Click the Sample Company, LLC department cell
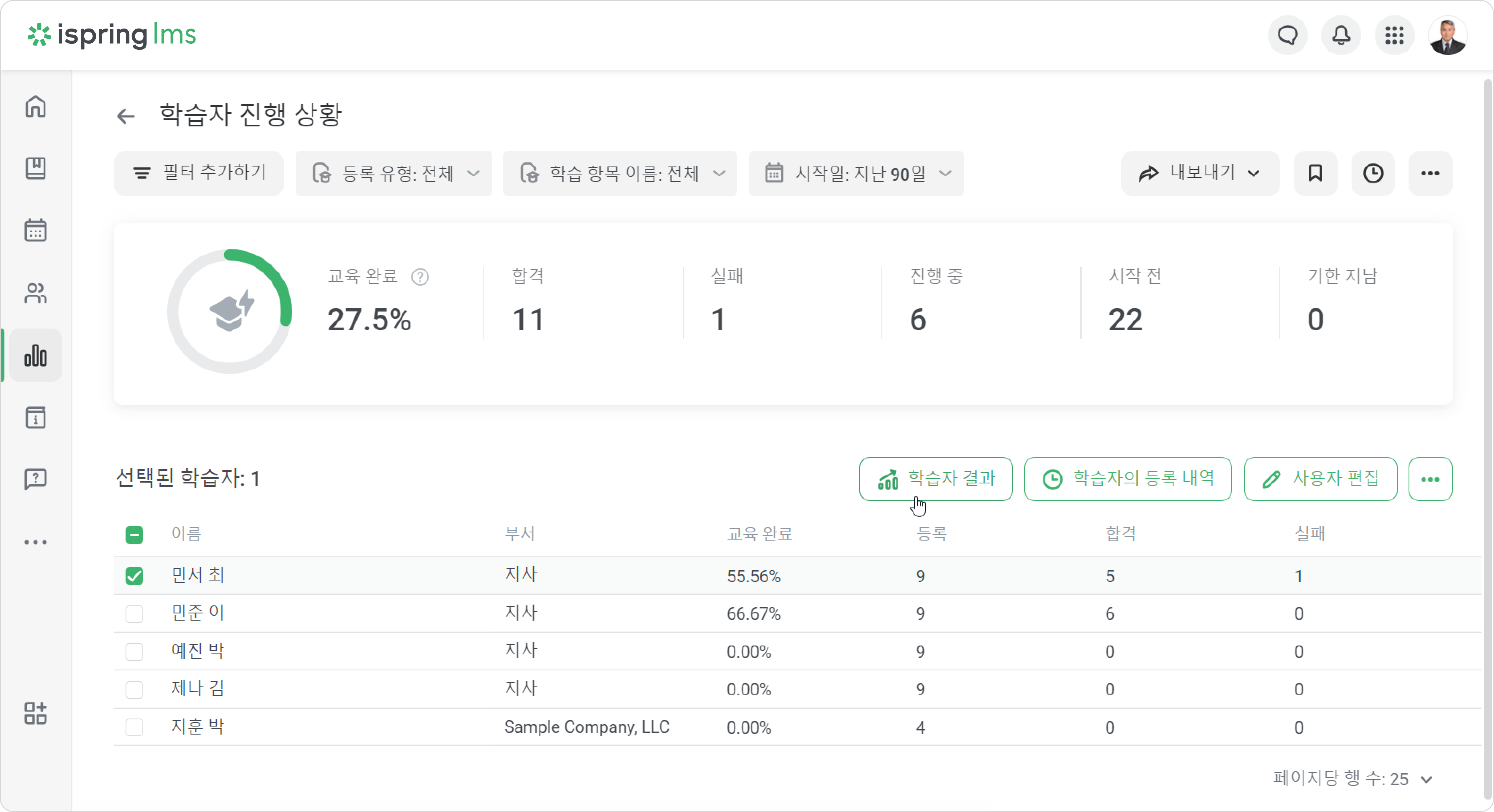 tap(586, 727)
